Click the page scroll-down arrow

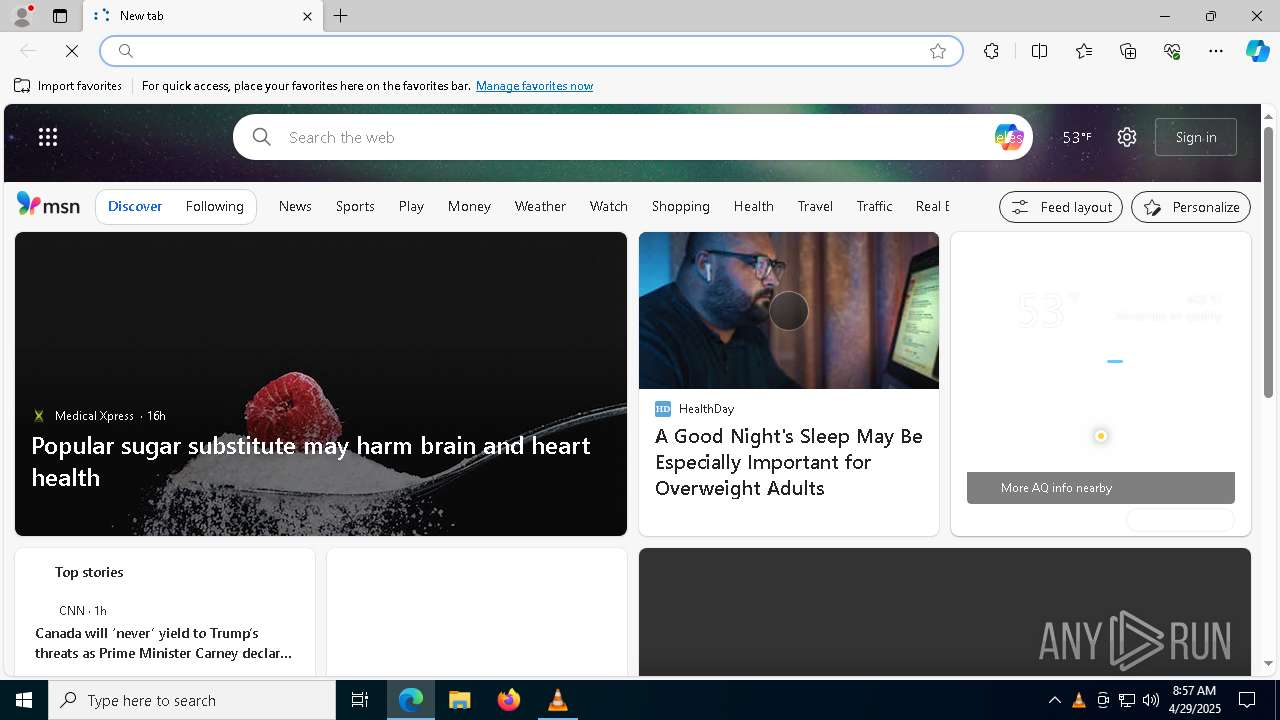click(1268, 663)
